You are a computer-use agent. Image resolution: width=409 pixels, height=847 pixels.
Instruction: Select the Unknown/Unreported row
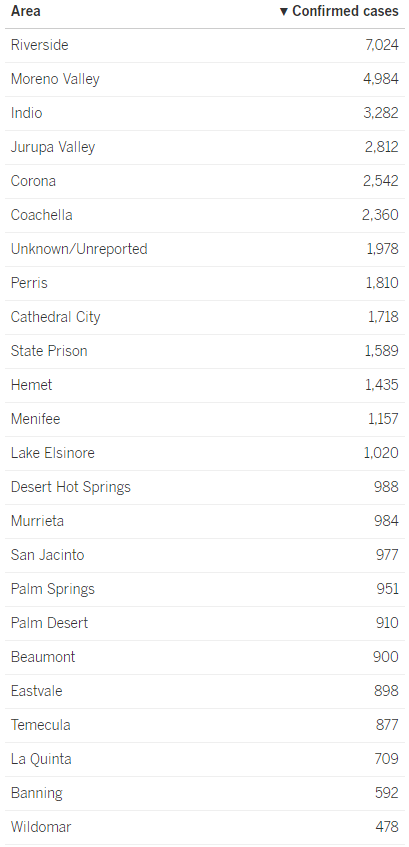point(205,250)
